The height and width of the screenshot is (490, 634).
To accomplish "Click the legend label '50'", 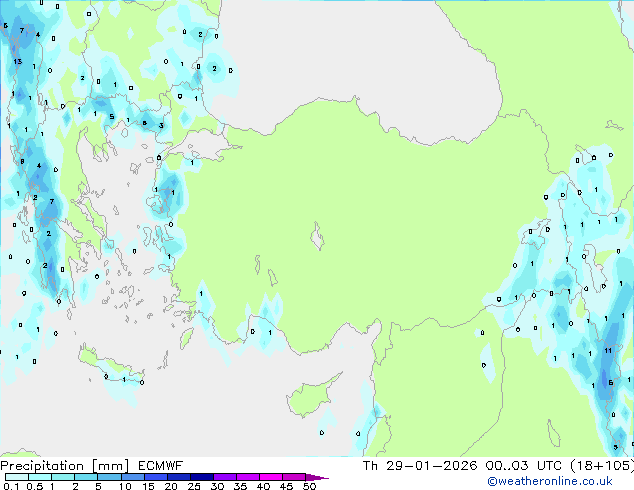I will click(309, 486).
